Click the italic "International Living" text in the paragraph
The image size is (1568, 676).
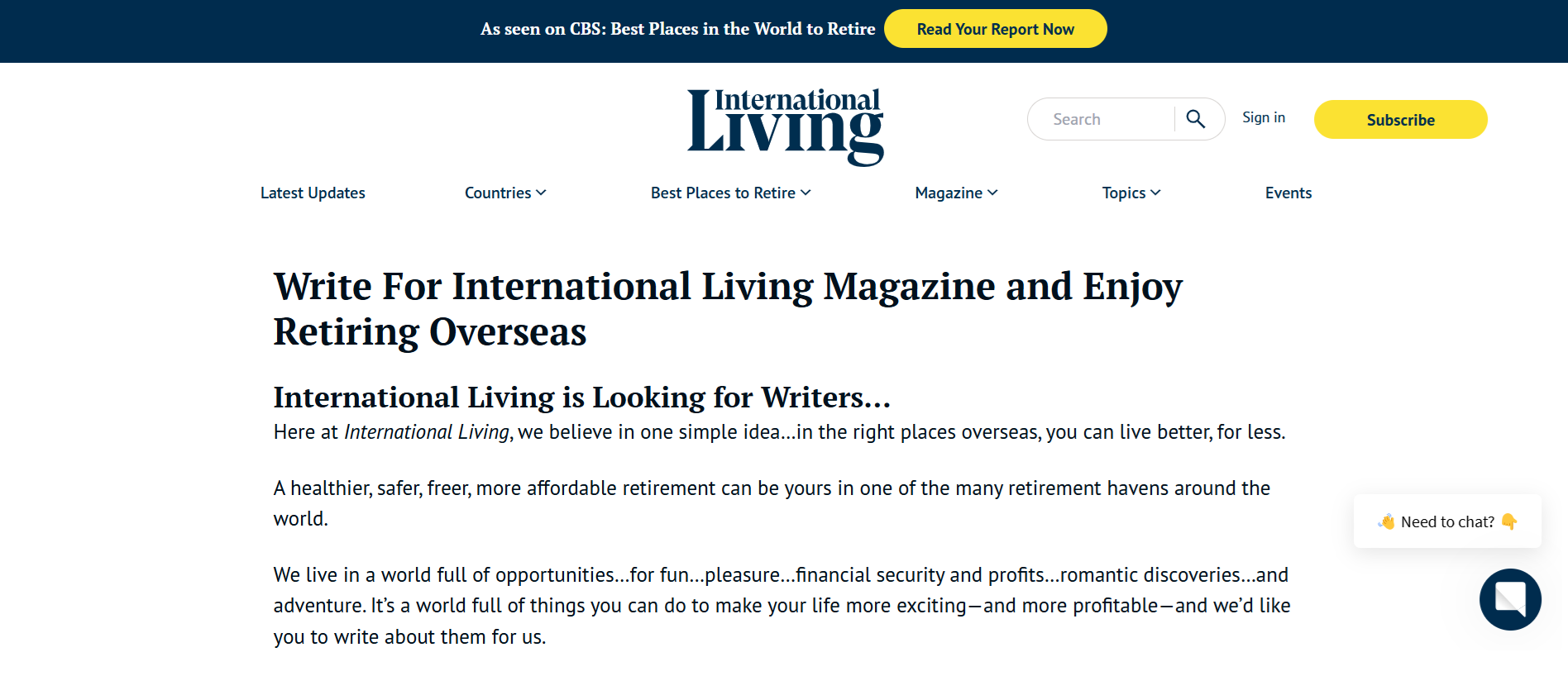pos(427,432)
